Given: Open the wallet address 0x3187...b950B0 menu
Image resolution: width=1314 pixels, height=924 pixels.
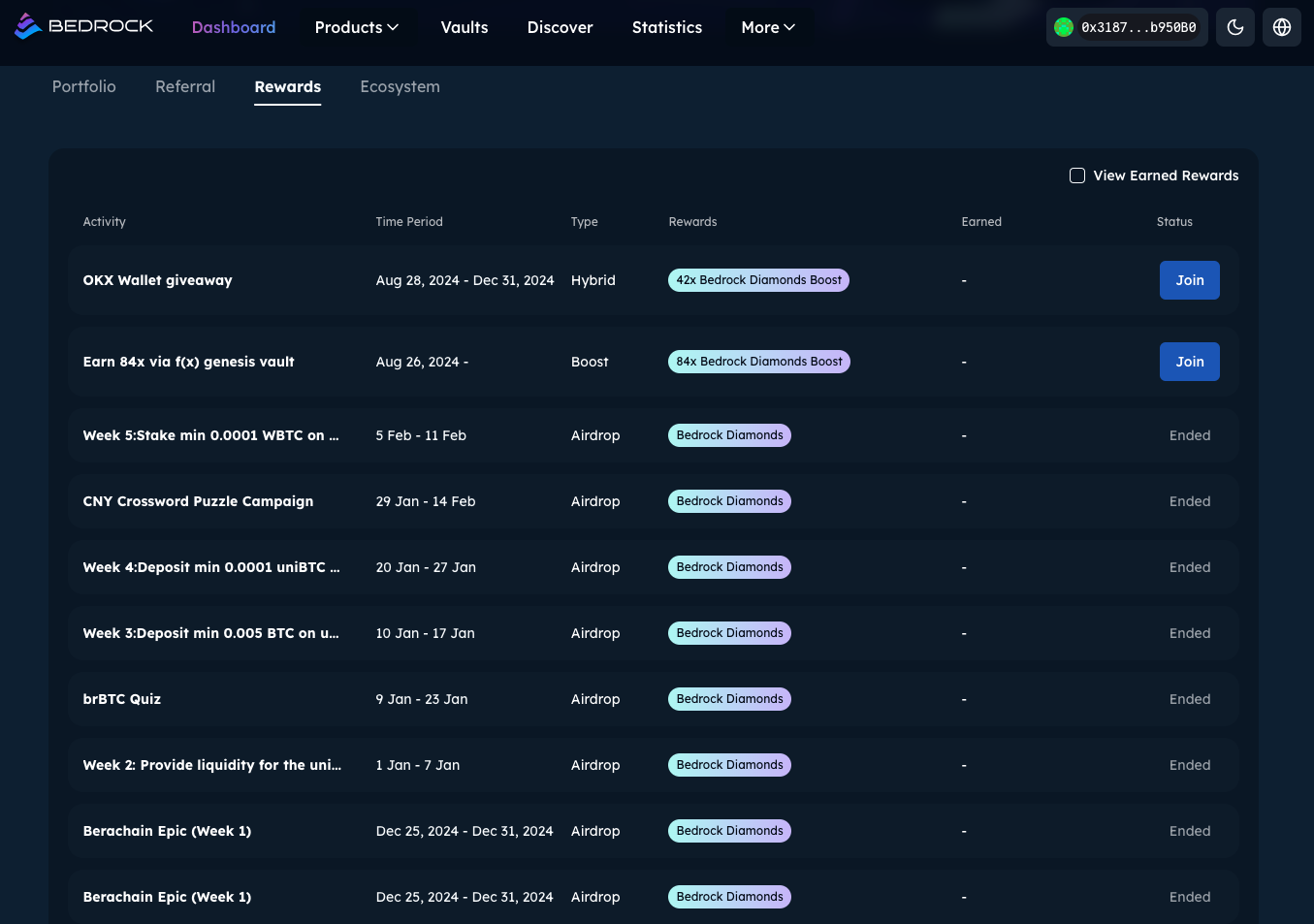Looking at the screenshot, I should pos(1138,27).
